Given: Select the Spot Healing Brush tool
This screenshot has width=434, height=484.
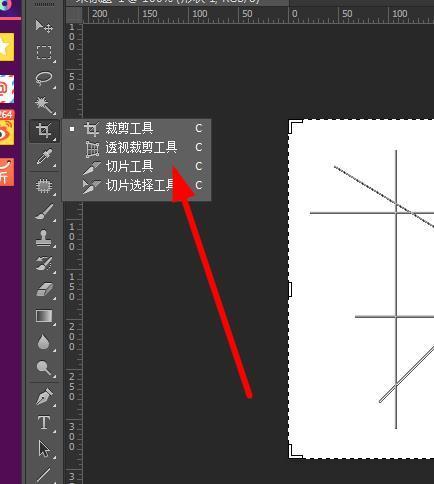Looking at the screenshot, I should pos(44,186).
